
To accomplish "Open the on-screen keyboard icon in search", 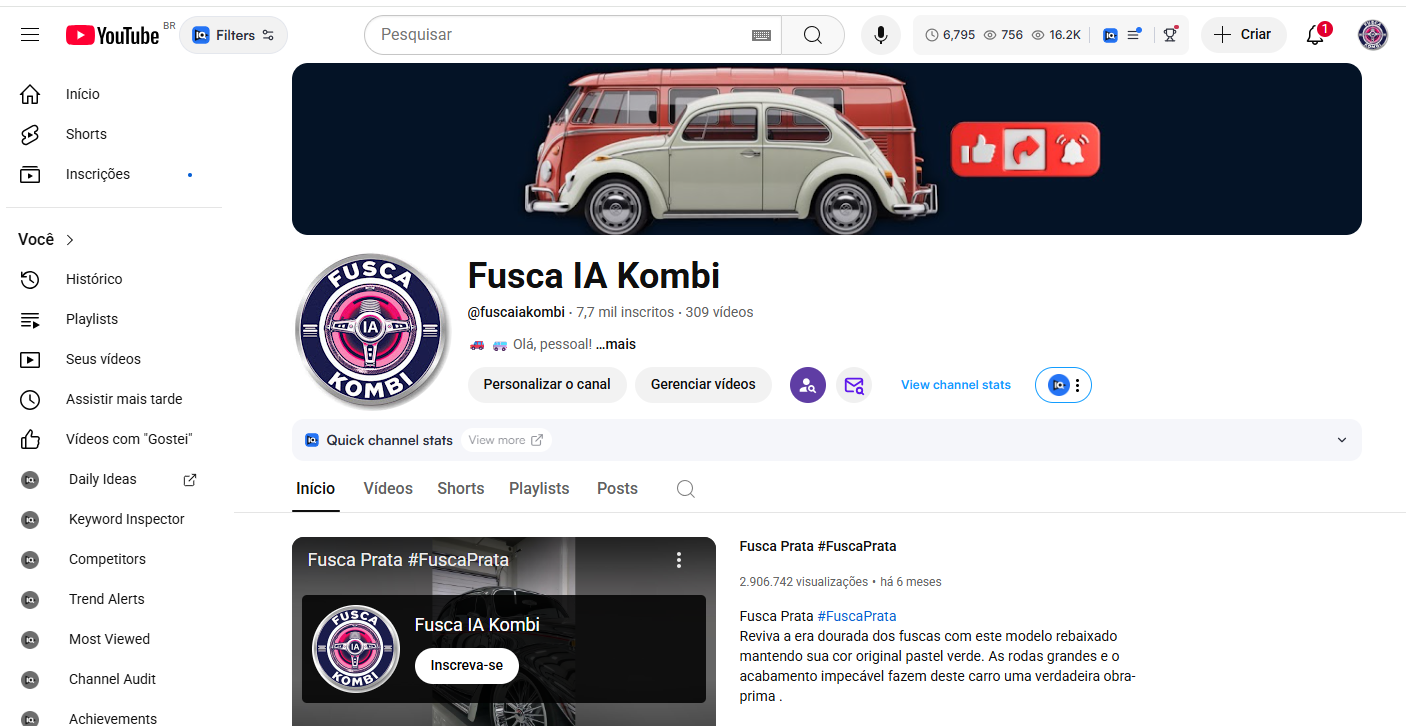I will 761,35.
